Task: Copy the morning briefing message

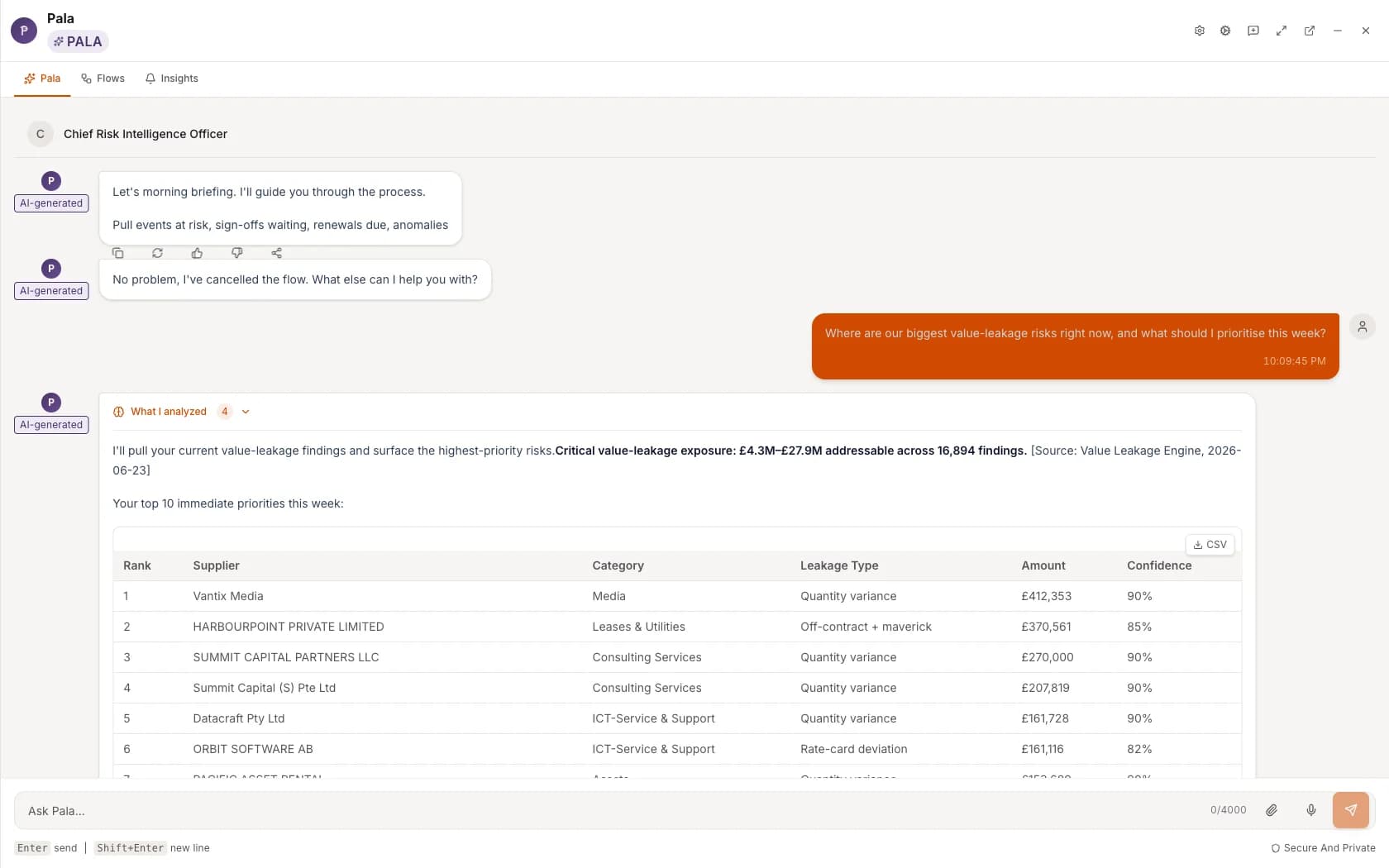Action: [x=118, y=253]
